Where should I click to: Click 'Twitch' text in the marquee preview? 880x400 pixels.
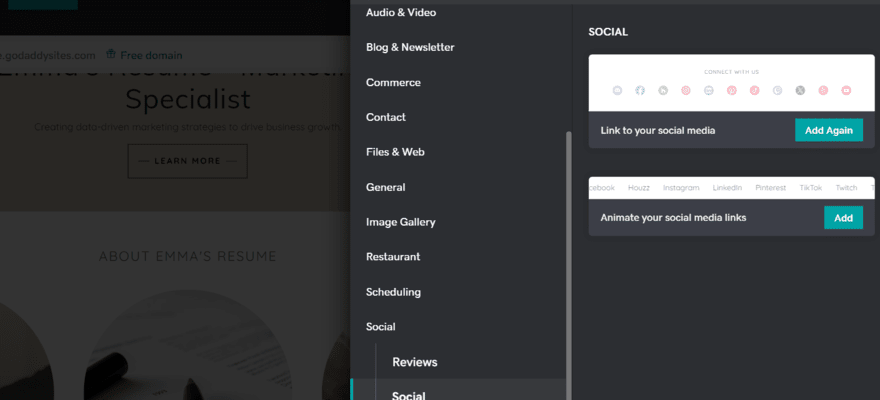pyautogui.click(x=846, y=188)
